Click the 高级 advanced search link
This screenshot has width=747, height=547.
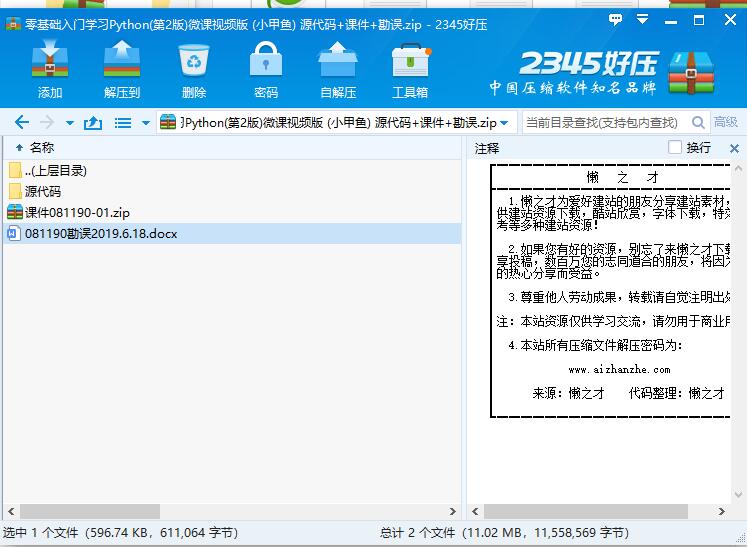[x=726, y=122]
